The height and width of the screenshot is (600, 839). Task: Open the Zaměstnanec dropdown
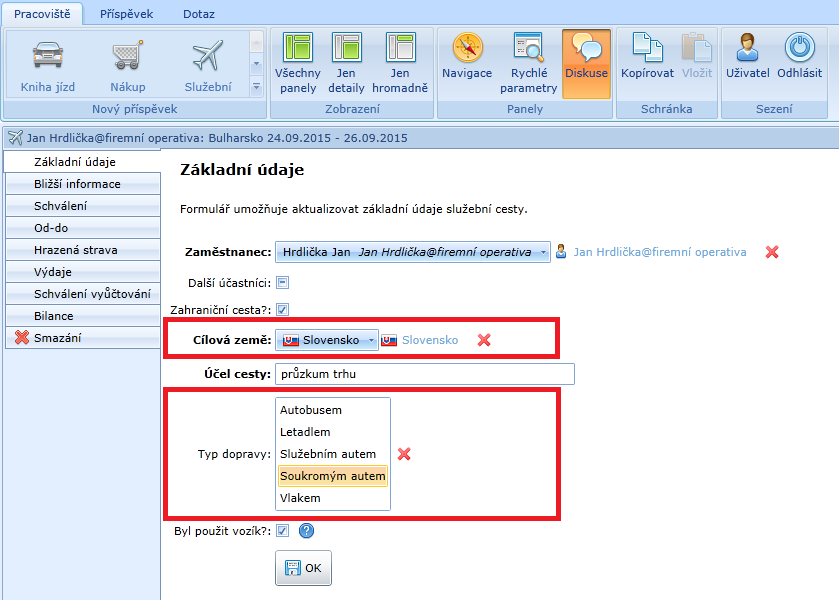(x=543, y=253)
